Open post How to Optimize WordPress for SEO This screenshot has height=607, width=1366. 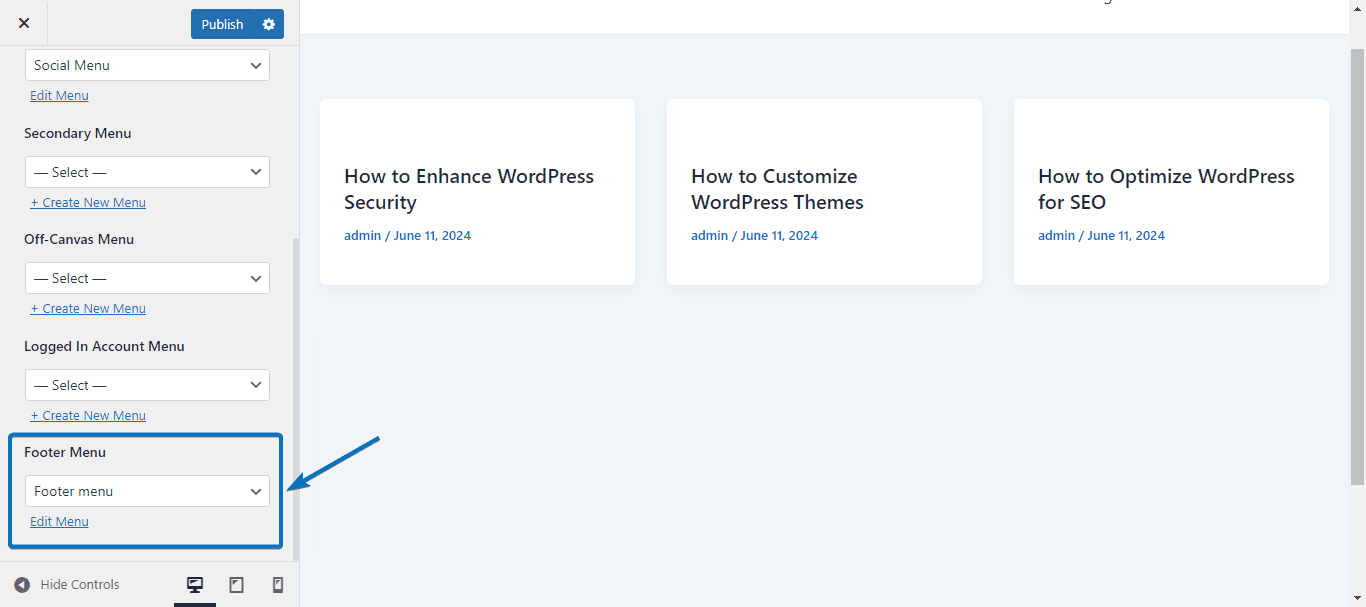coord(1166,189)
